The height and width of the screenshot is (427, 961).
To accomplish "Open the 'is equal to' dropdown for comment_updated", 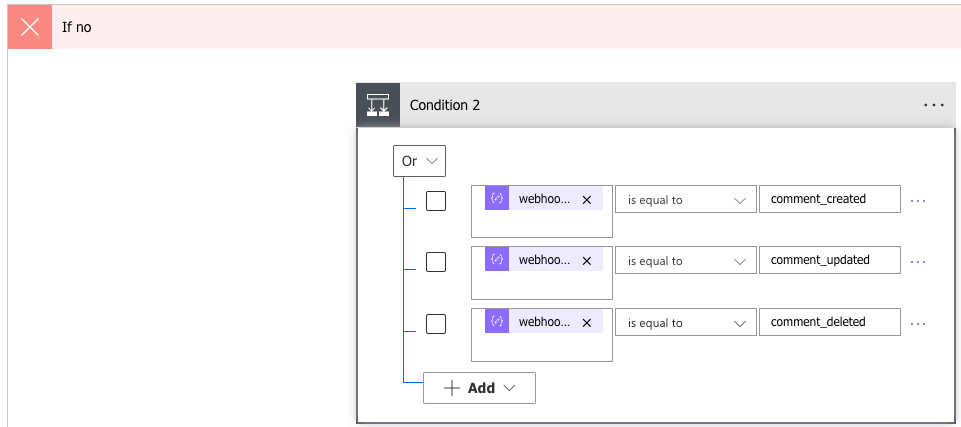I will [x=685, y=261].
